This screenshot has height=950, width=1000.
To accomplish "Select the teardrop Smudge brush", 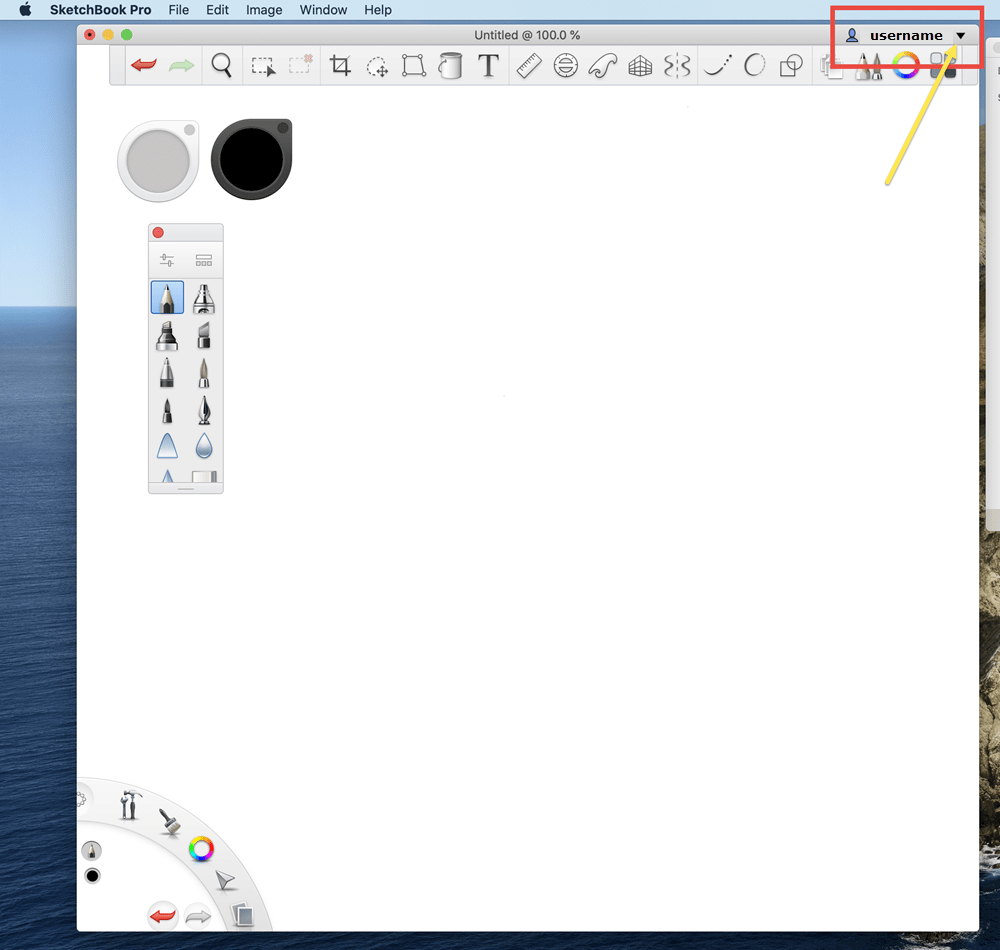I will (204, 447).
